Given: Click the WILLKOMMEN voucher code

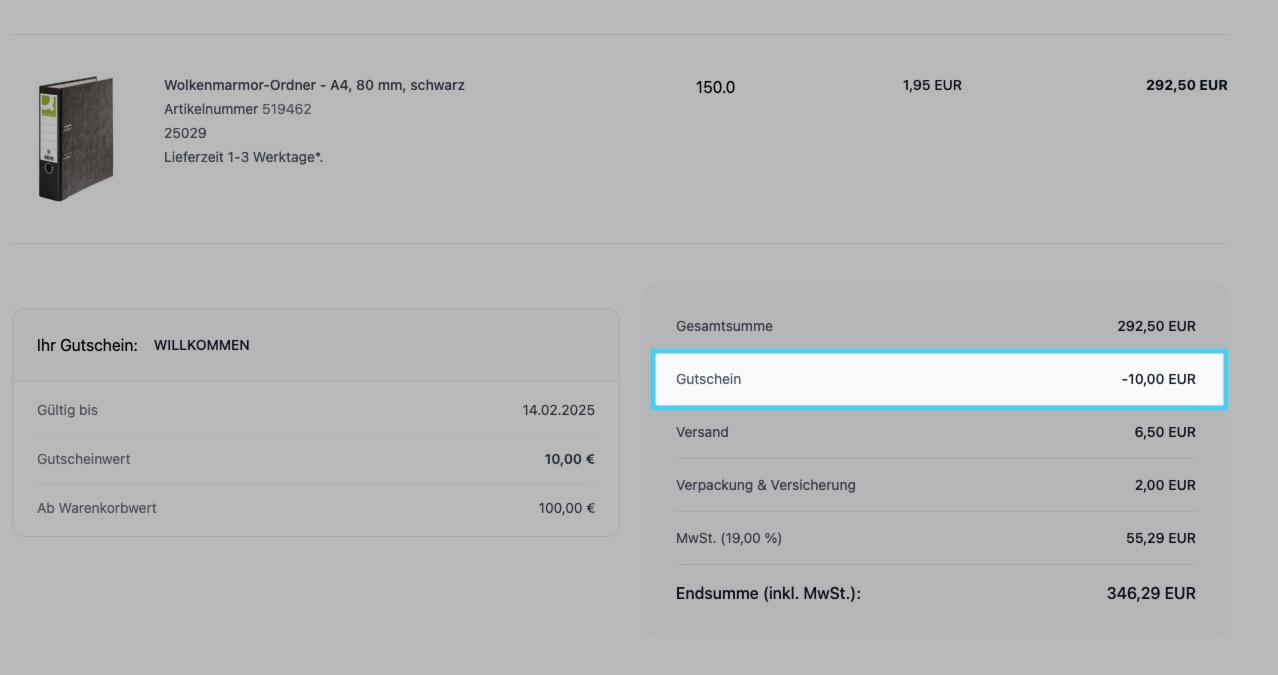Looking at the screenshot, I should point(201,345).
